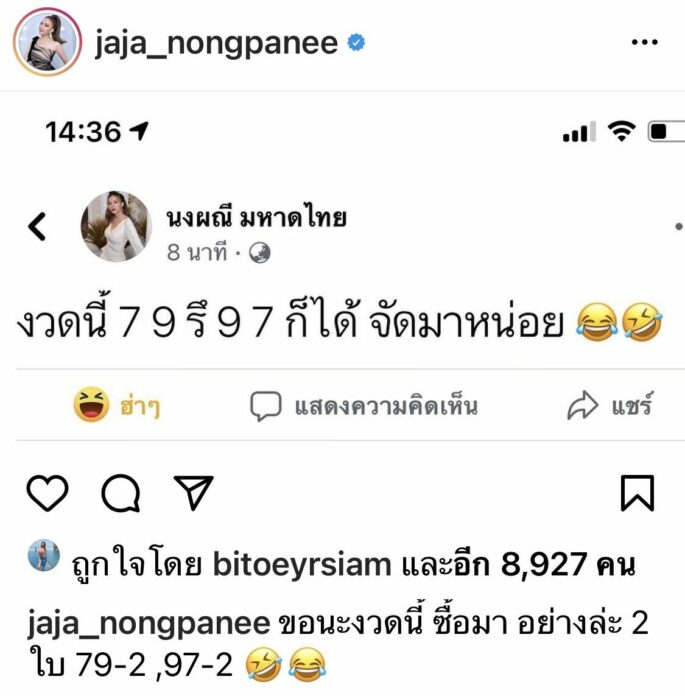The height and width of the screenshot is (696, 685).
Task: Click แสดงความคิดเห็น comment button
Action: point(364,406)
